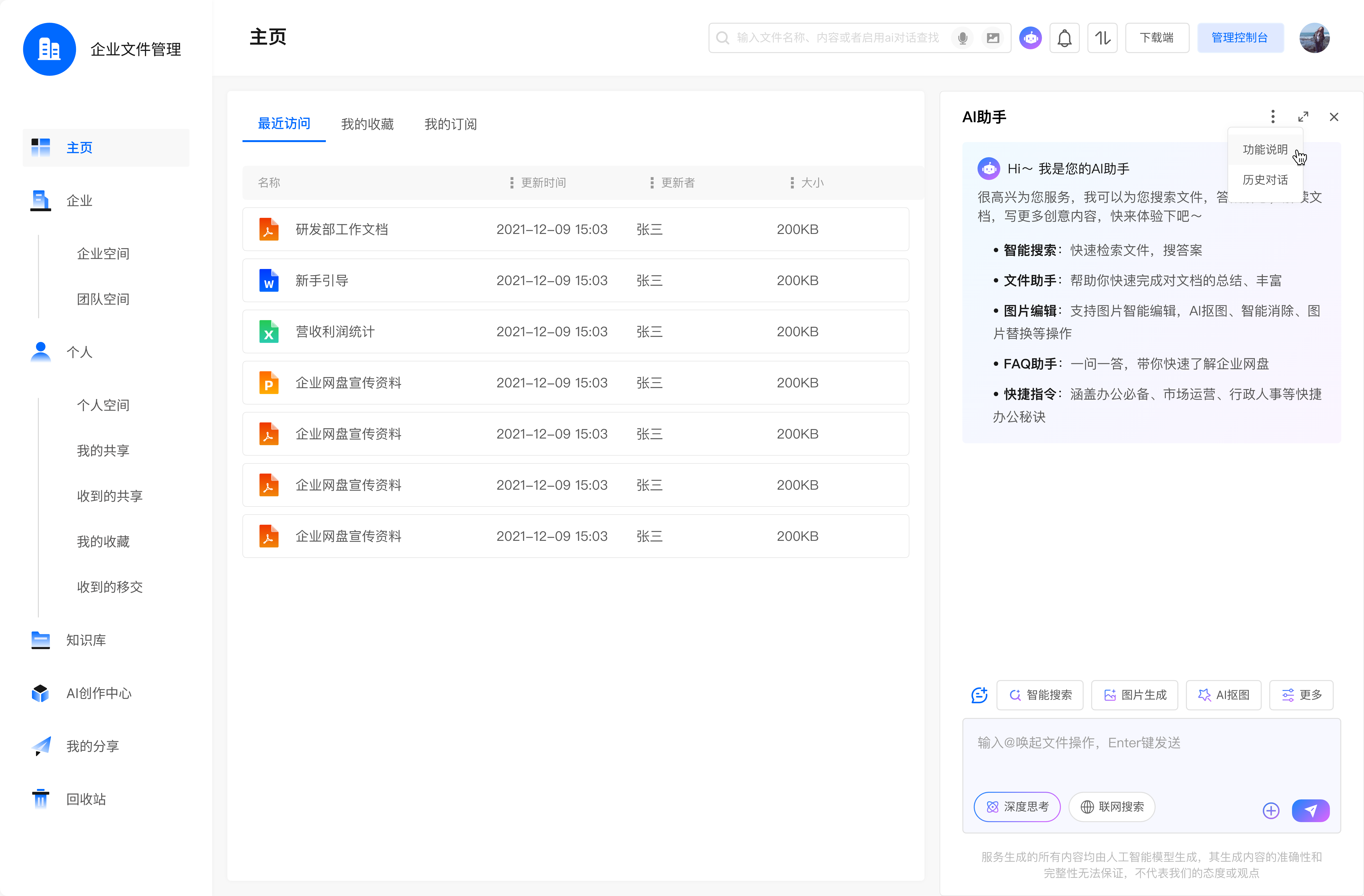Viewport: 1364px width, 896px height.
Task: Click the plus icon in the chat input area
Action: 1271,811
